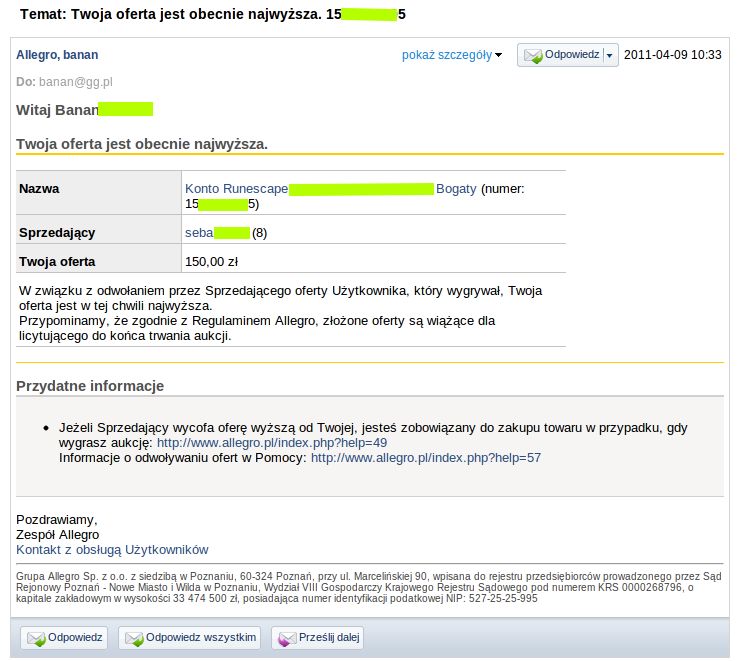
Task: Open seller profile link 'seba'
Action: click(199, 233)
